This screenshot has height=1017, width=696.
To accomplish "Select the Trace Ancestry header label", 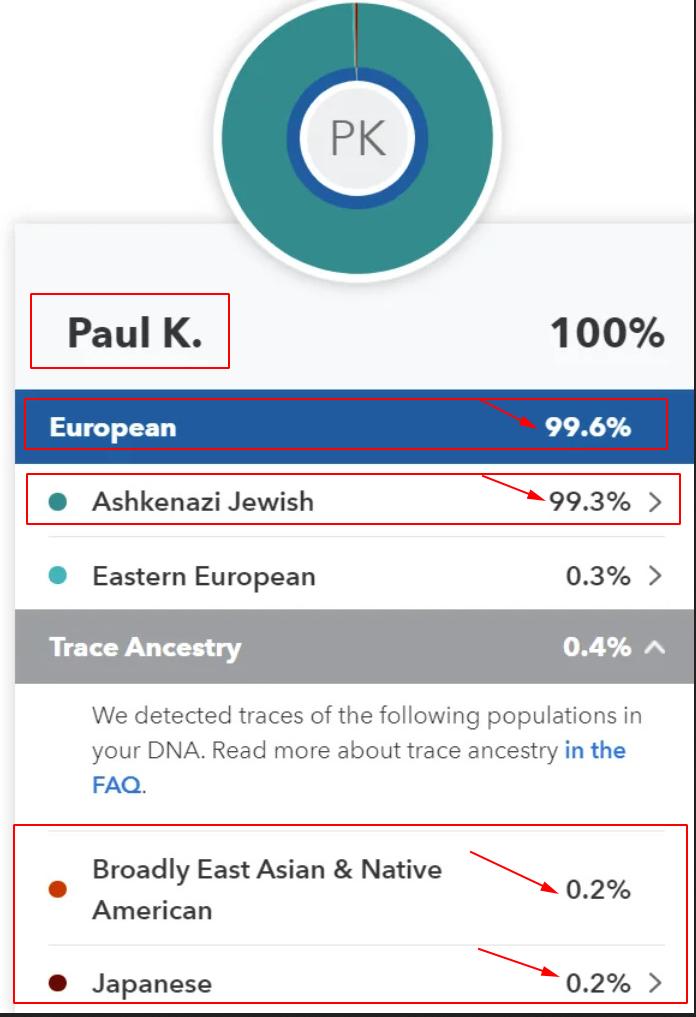I will (x=145, y=647).
